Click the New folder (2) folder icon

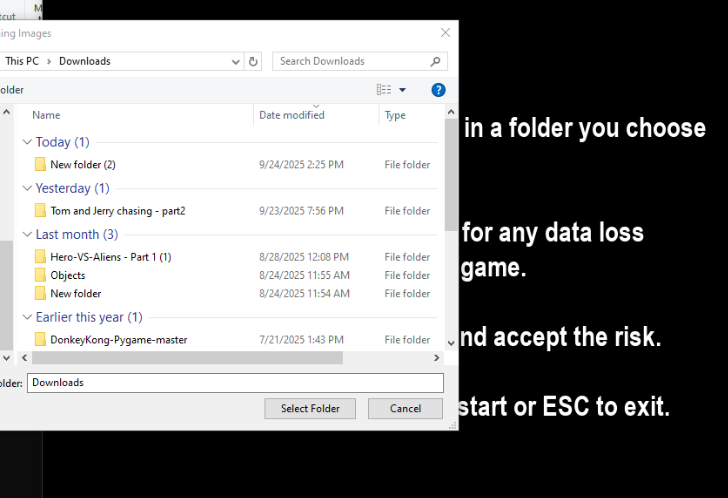pos(40,164)
